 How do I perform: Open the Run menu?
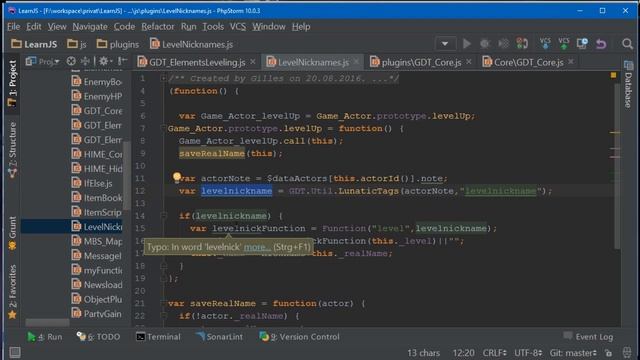188,27
